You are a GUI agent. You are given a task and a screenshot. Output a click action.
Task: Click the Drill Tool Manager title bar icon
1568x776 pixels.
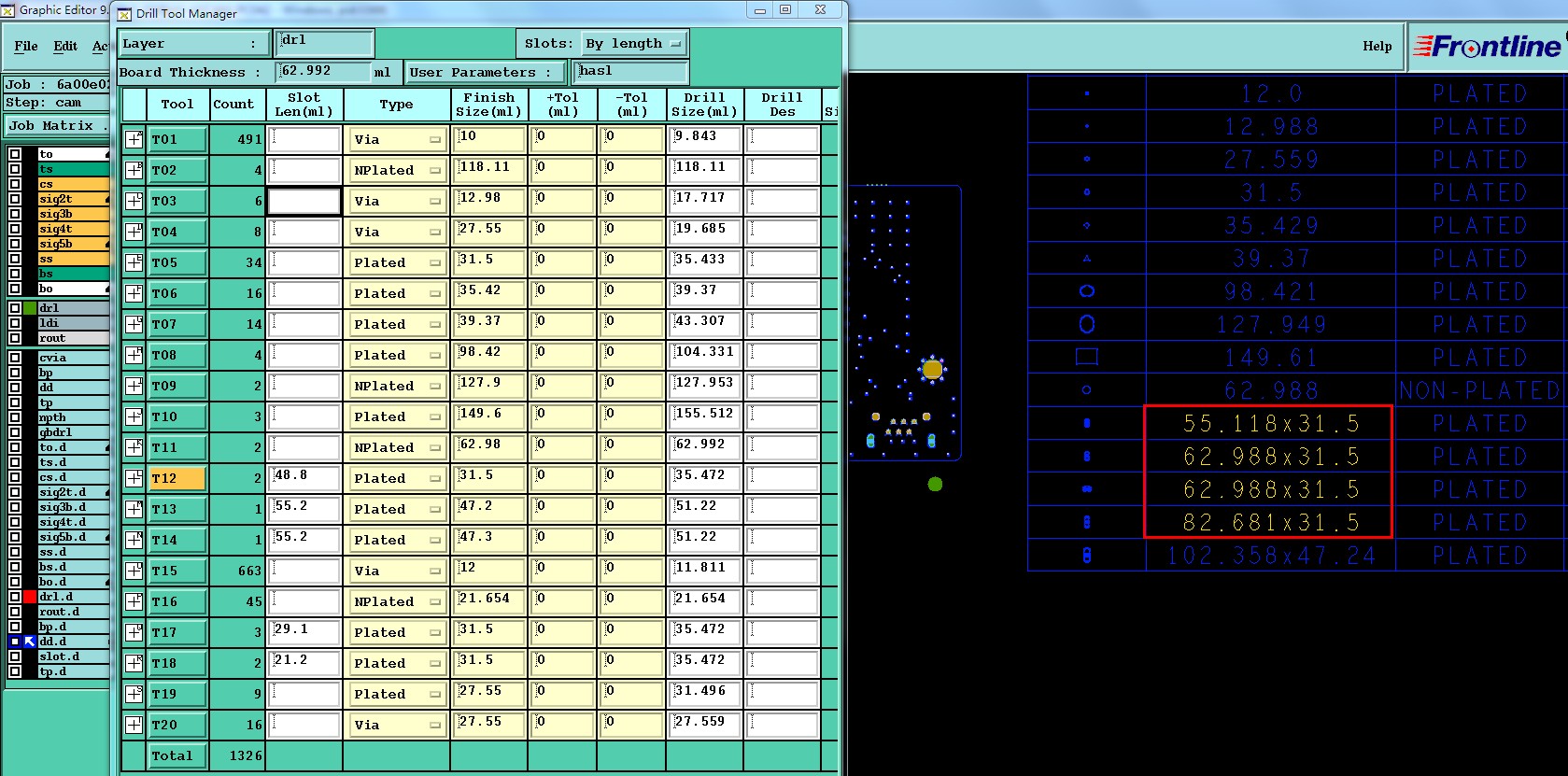click(124, 14)
